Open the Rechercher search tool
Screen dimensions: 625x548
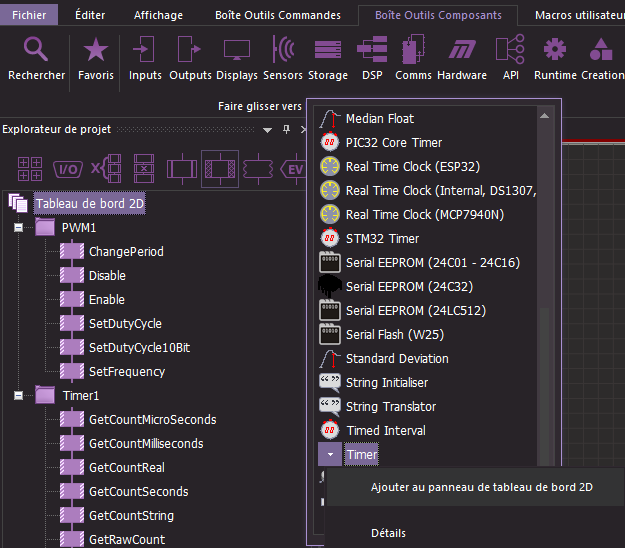36,58
